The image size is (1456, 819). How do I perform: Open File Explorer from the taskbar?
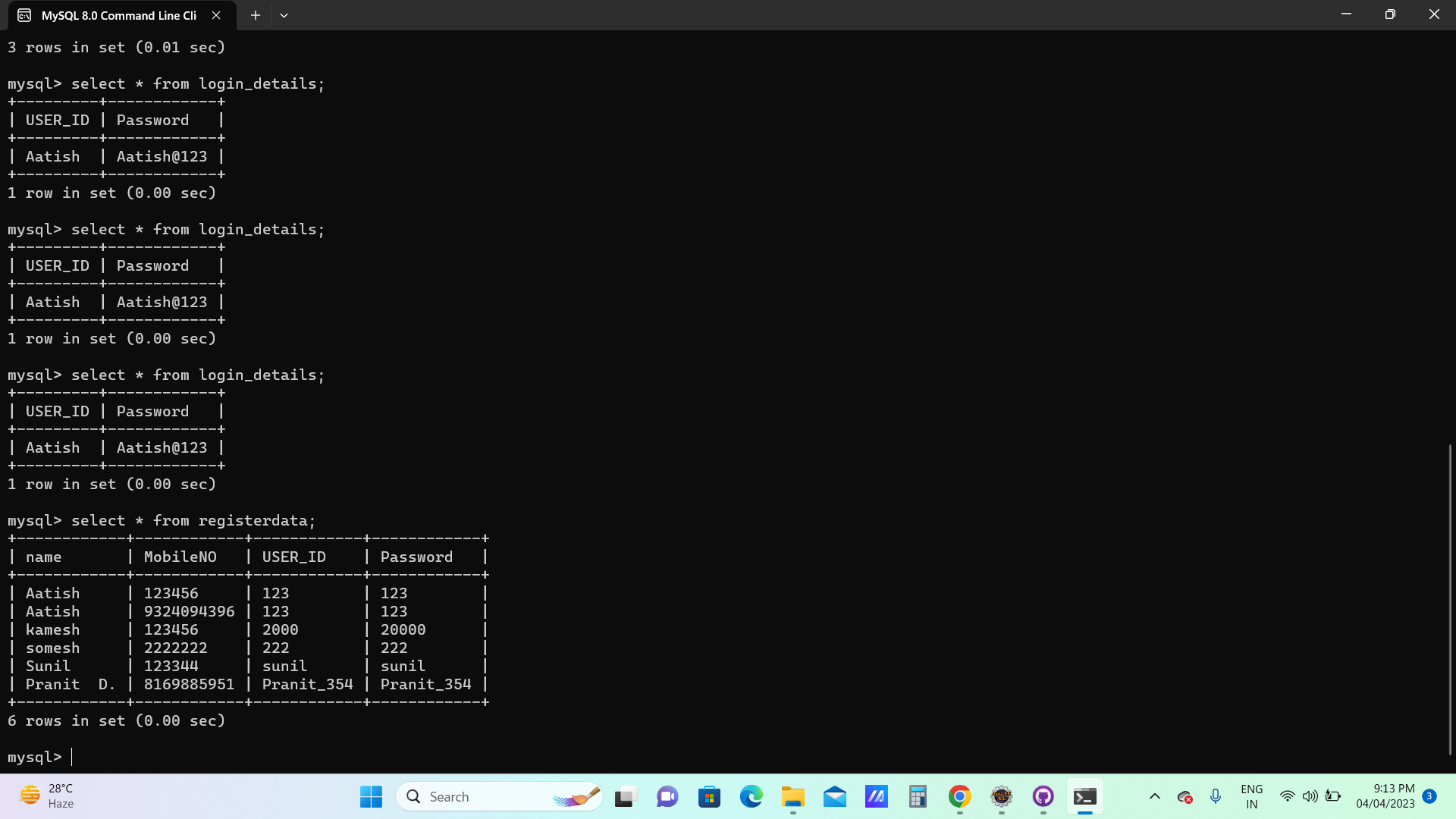pos(792,796)
